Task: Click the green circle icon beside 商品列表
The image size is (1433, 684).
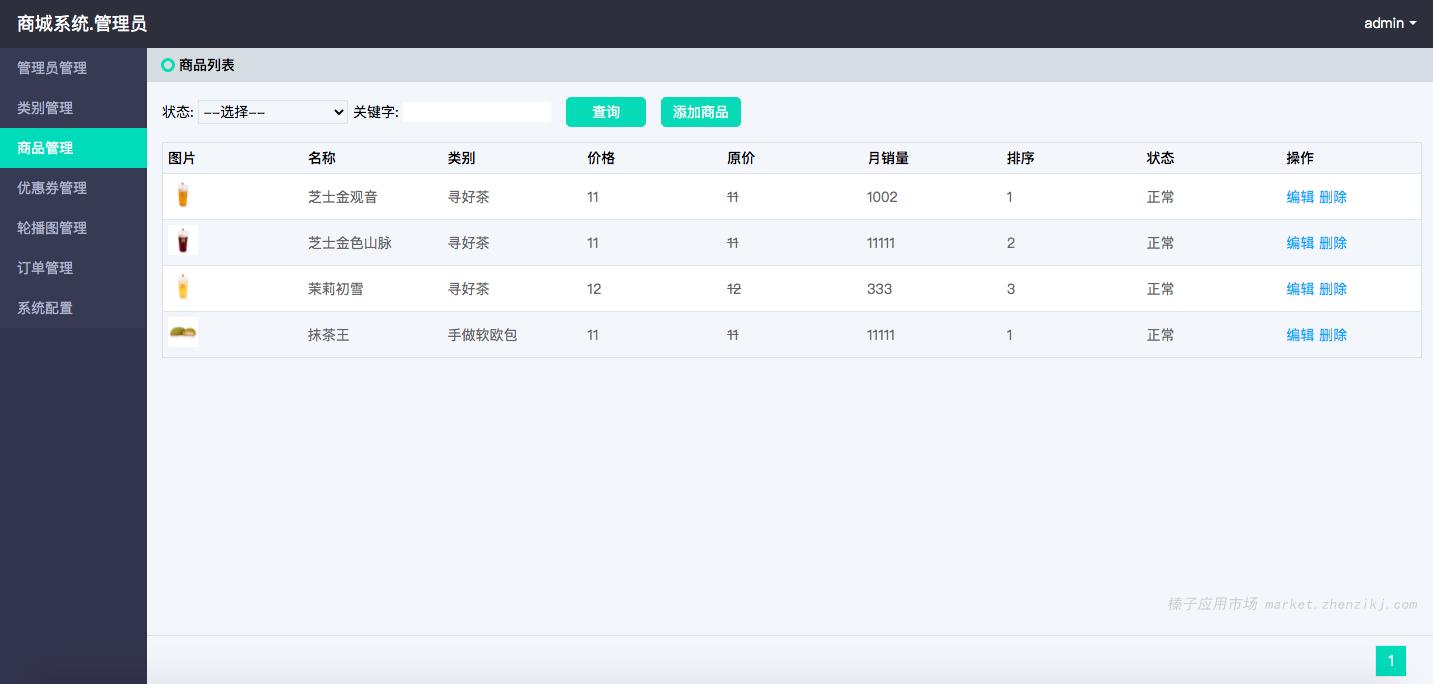Action: [x=168, y=65]
